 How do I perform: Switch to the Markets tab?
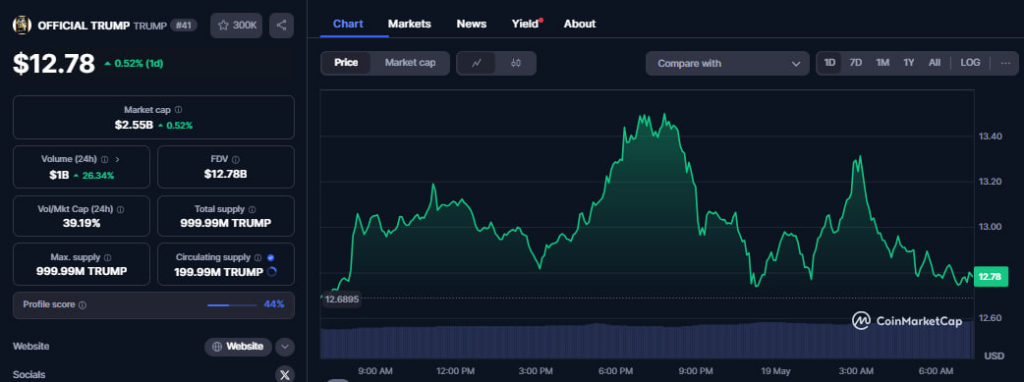tap(409, 24)
